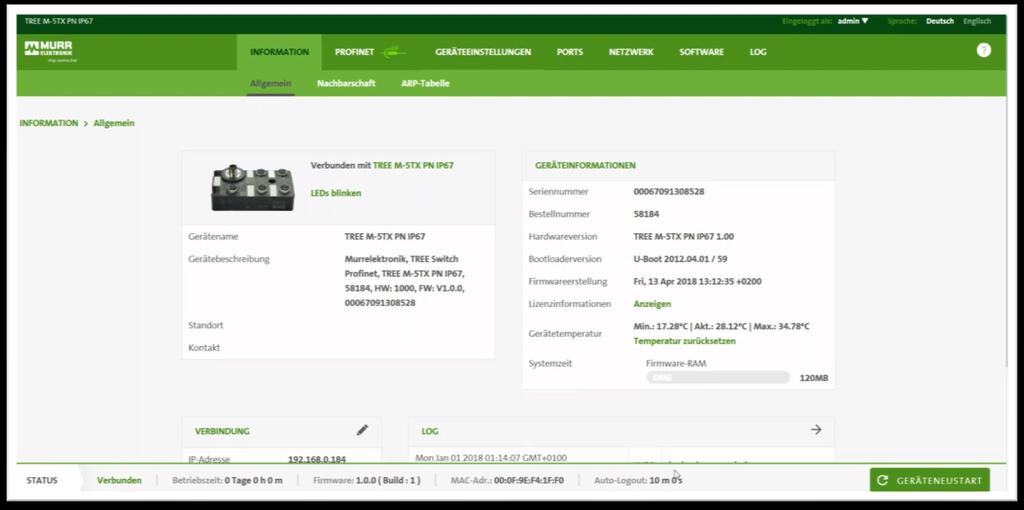The image size is (1024, 510).
Task: Click Hardwareversion value TREE M-5TX PN IP67 1.00
Action: 683,236
